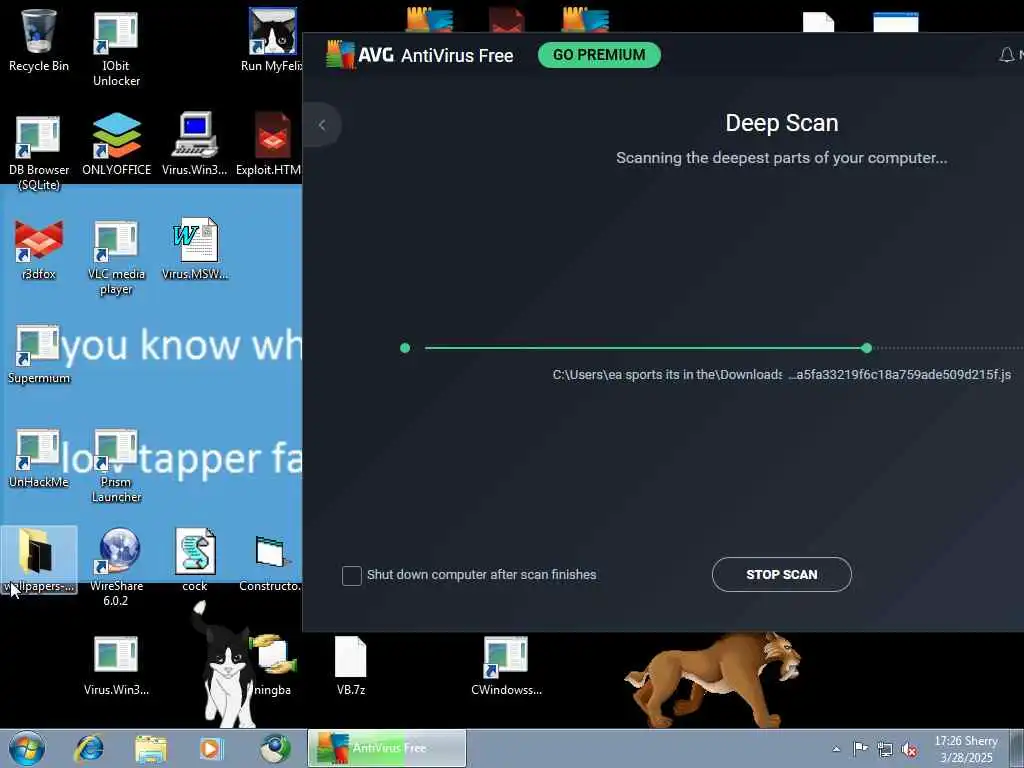The height and width of the screenshot is (768, 1024).
Task: Select the Virus.MSW... document icon
Action: click(195, 249)
